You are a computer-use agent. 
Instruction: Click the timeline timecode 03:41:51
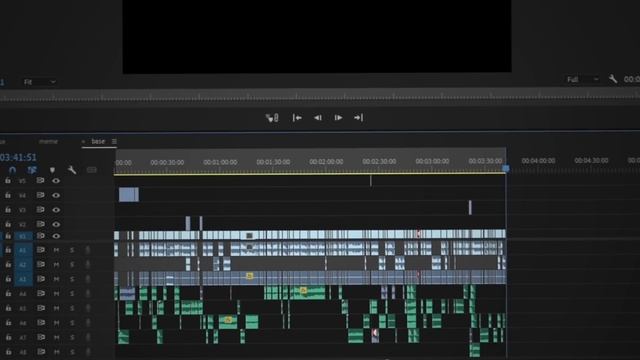click(18, 157)
